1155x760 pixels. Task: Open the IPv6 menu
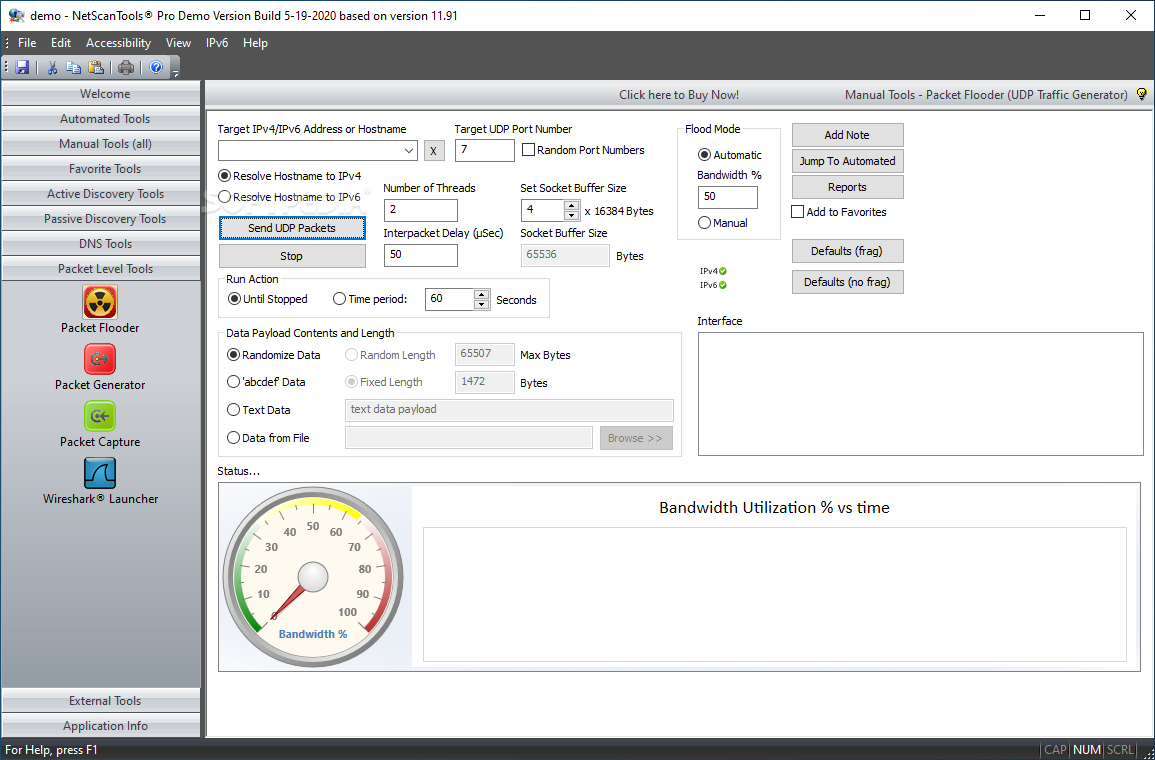[x=217, y=43]
